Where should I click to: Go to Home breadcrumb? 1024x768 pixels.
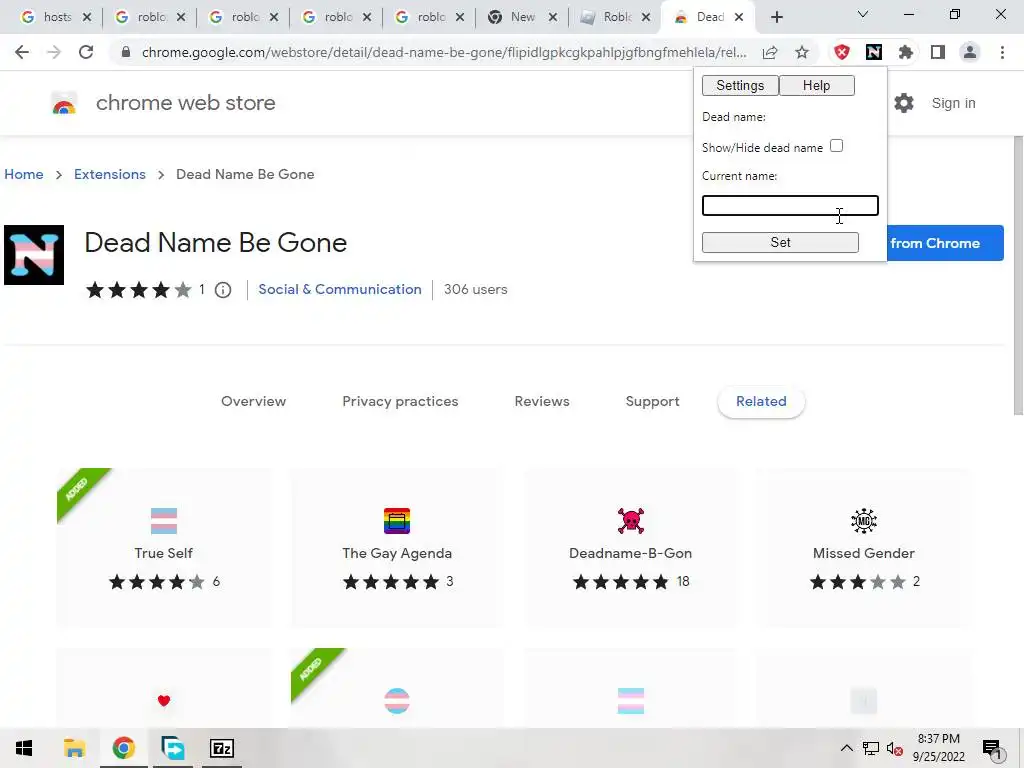pos(24,174)
